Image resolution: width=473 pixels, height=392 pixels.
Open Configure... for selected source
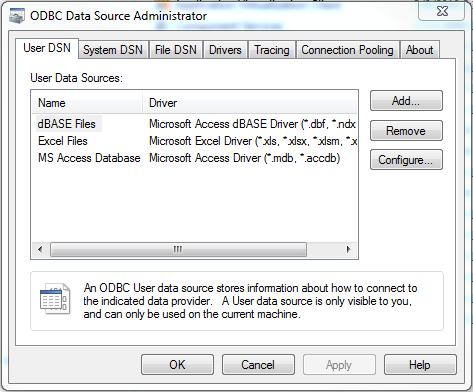tap(406, 160)
